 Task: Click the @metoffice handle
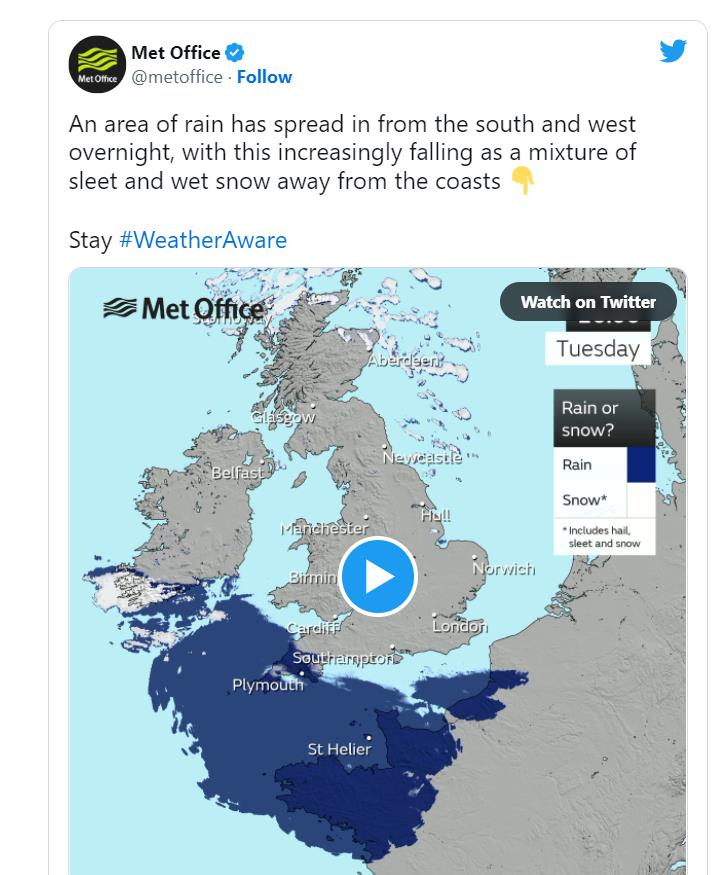point(177,77)
